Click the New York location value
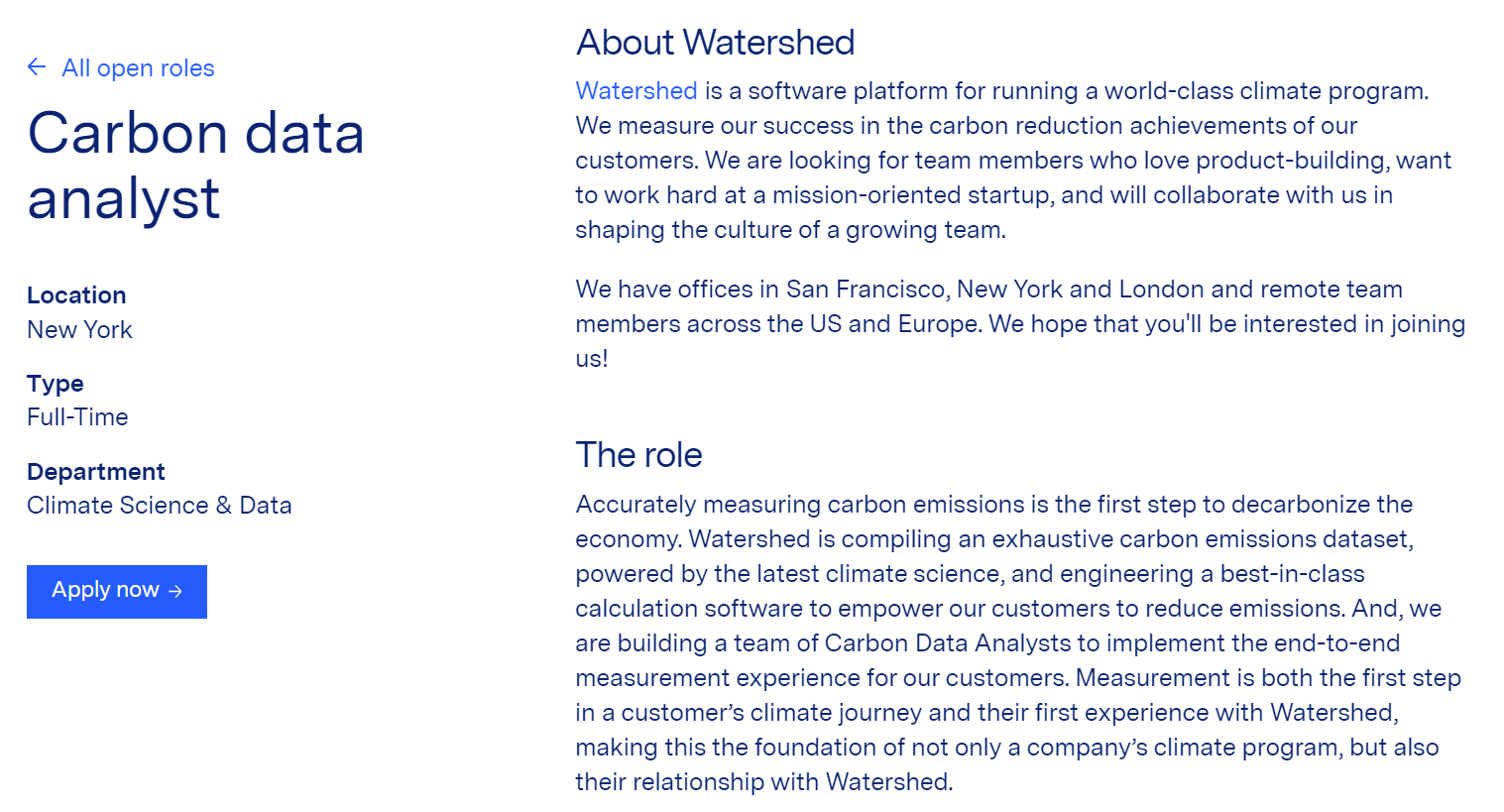Screen dimensions: 1504x812 tap(79, 329)
